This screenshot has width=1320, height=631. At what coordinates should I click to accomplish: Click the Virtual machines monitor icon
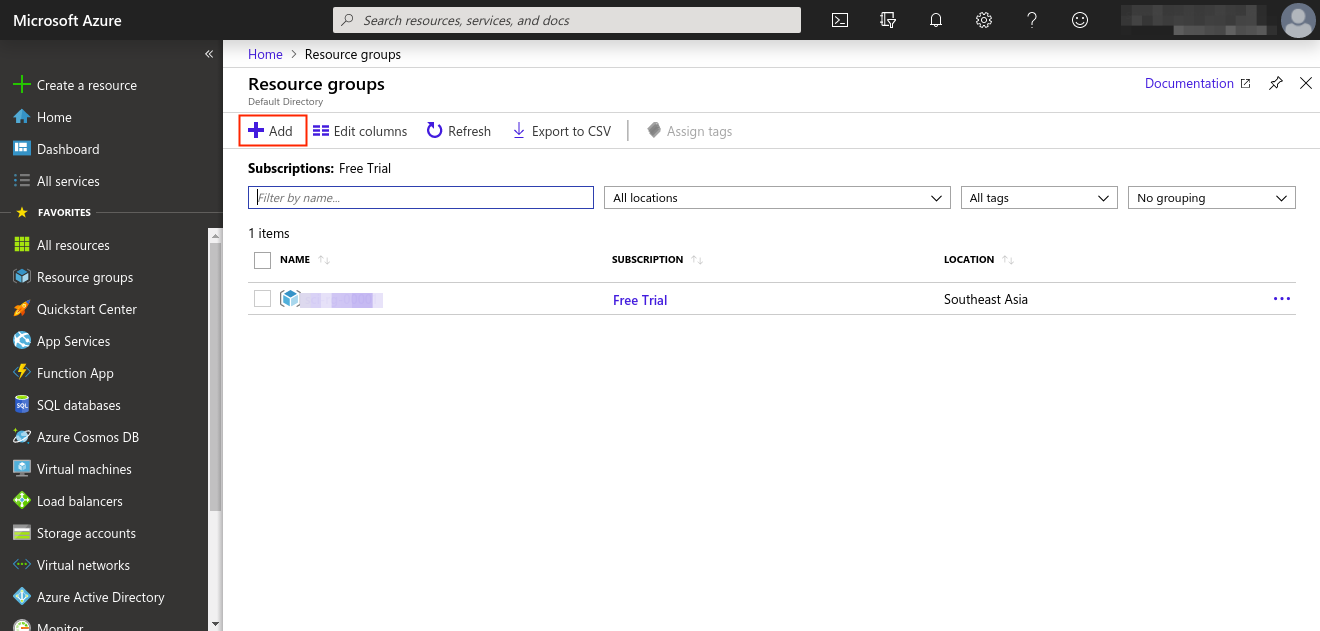click(x=21, y=469)
